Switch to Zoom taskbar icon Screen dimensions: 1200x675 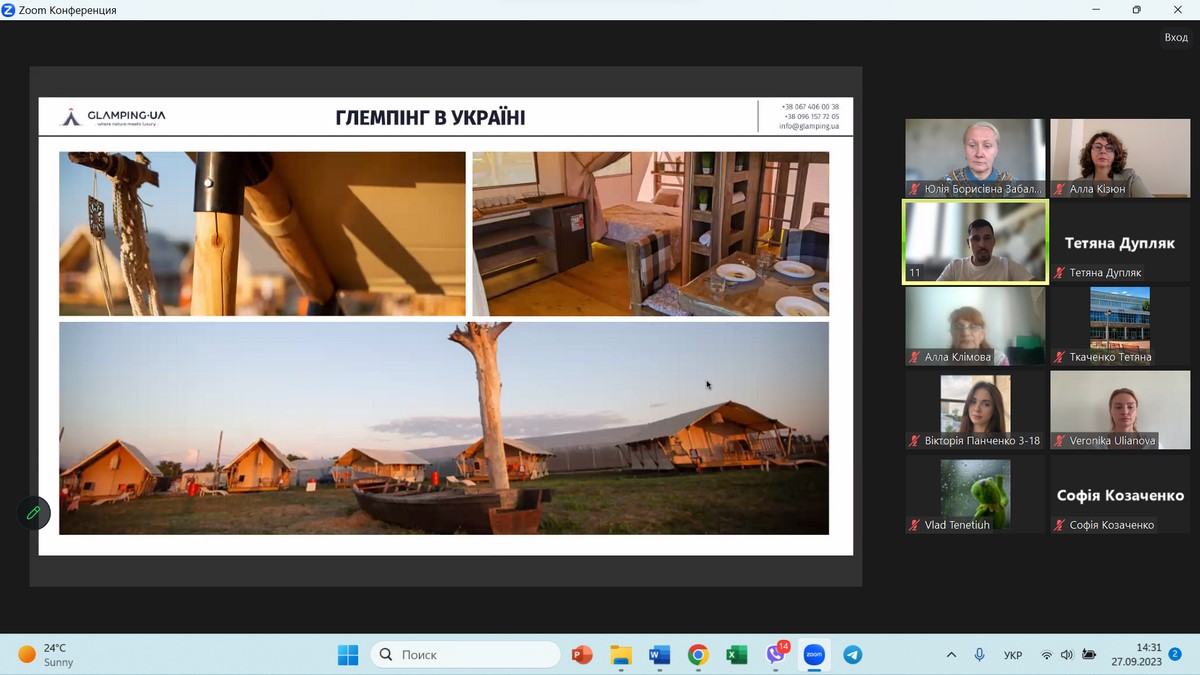point(814,655)
